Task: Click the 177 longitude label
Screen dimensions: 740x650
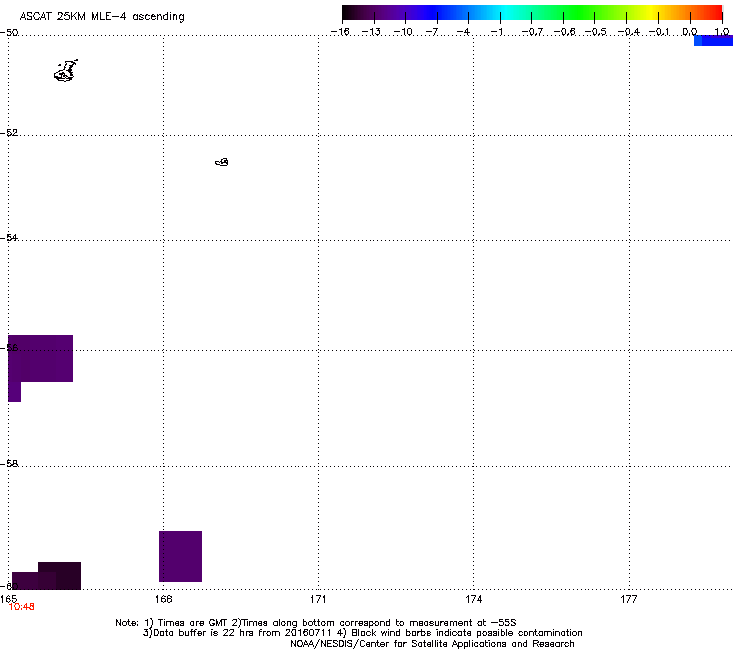Action: pos(629,599)
